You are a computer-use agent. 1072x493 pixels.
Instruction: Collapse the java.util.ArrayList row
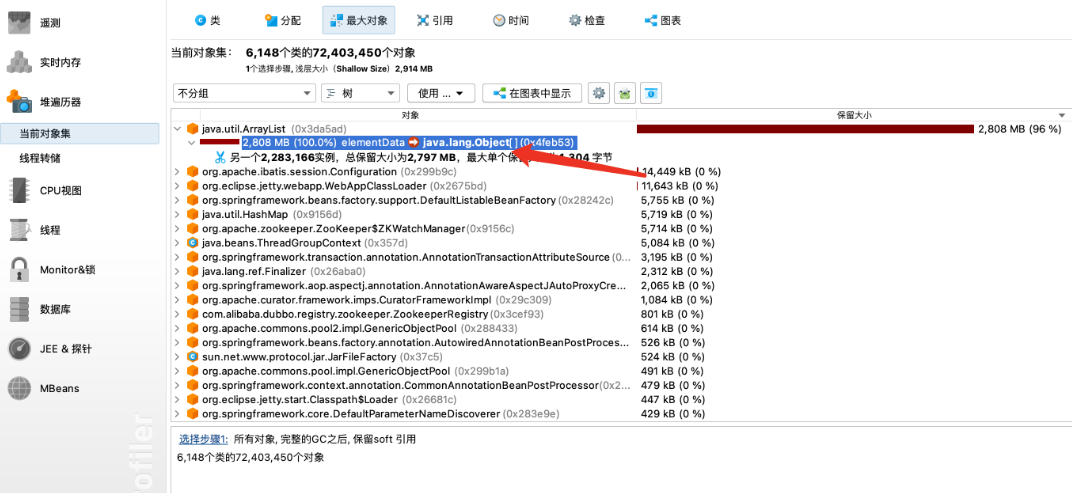pos(178,129)
